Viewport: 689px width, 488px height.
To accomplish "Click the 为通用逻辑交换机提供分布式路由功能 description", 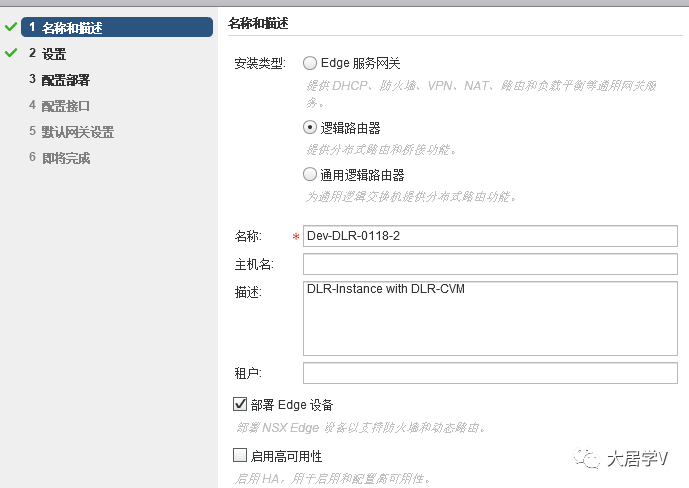I will pos(411,196).
